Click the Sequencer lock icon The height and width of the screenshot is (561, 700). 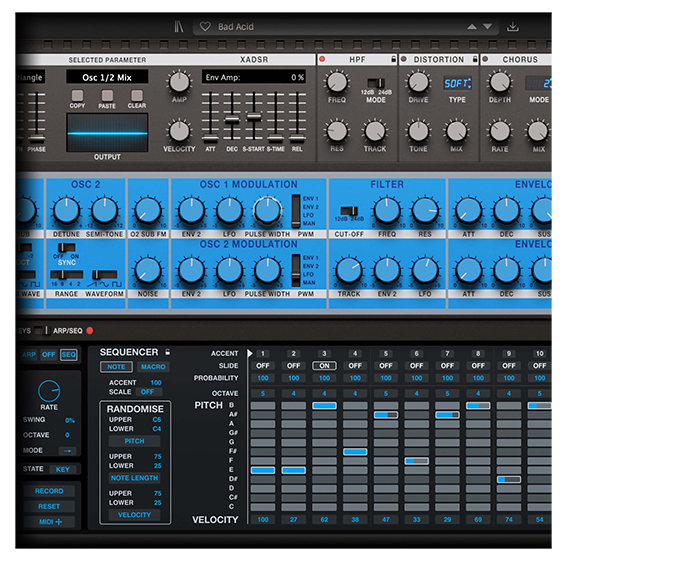[x=167, y=352]
